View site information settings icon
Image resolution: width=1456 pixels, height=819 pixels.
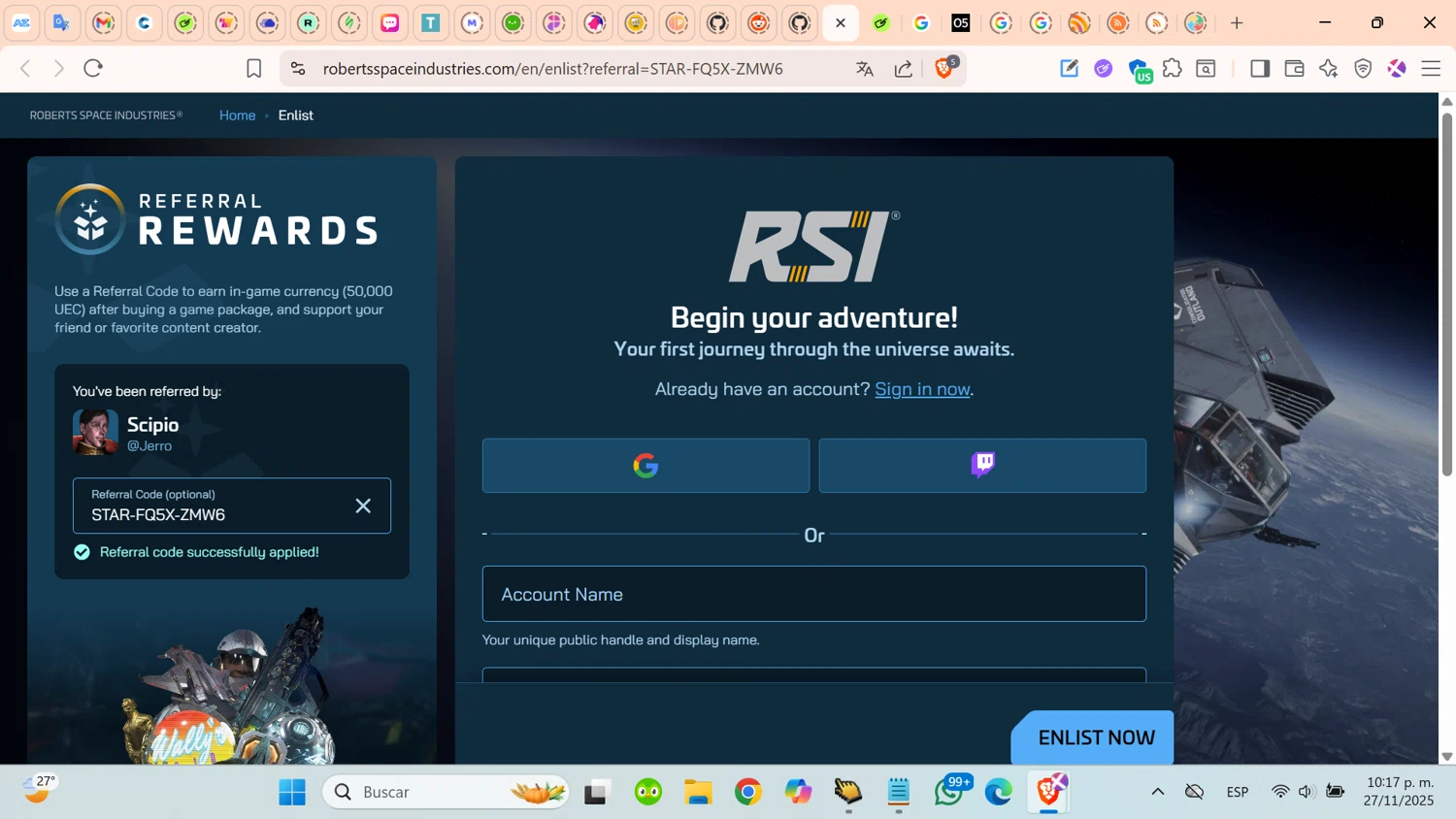[298, 69]
